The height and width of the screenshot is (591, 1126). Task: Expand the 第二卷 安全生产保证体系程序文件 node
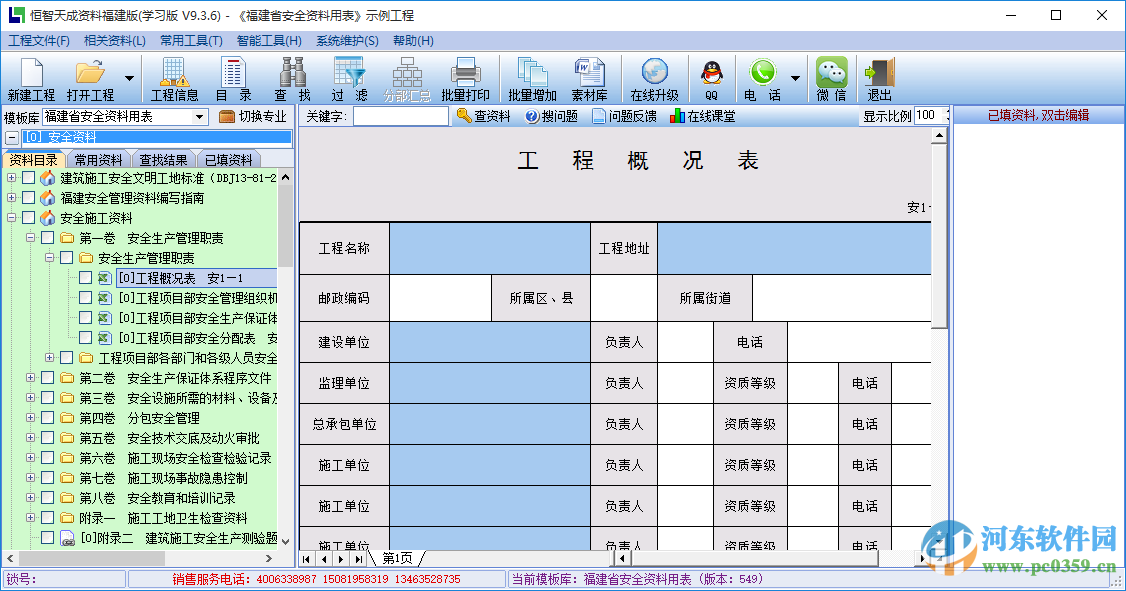coord(31,377)
